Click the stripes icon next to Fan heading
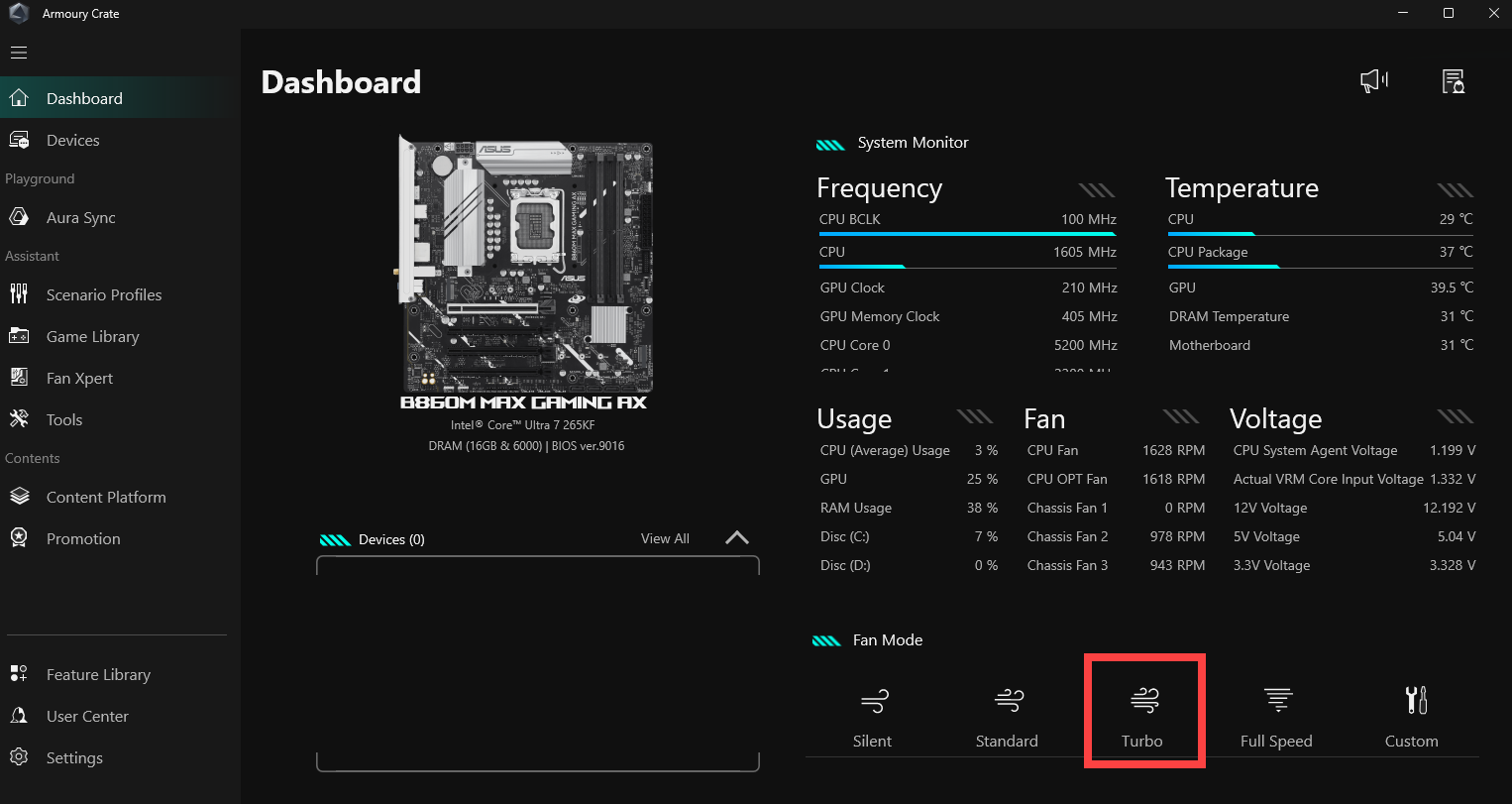 [1181, 416]
